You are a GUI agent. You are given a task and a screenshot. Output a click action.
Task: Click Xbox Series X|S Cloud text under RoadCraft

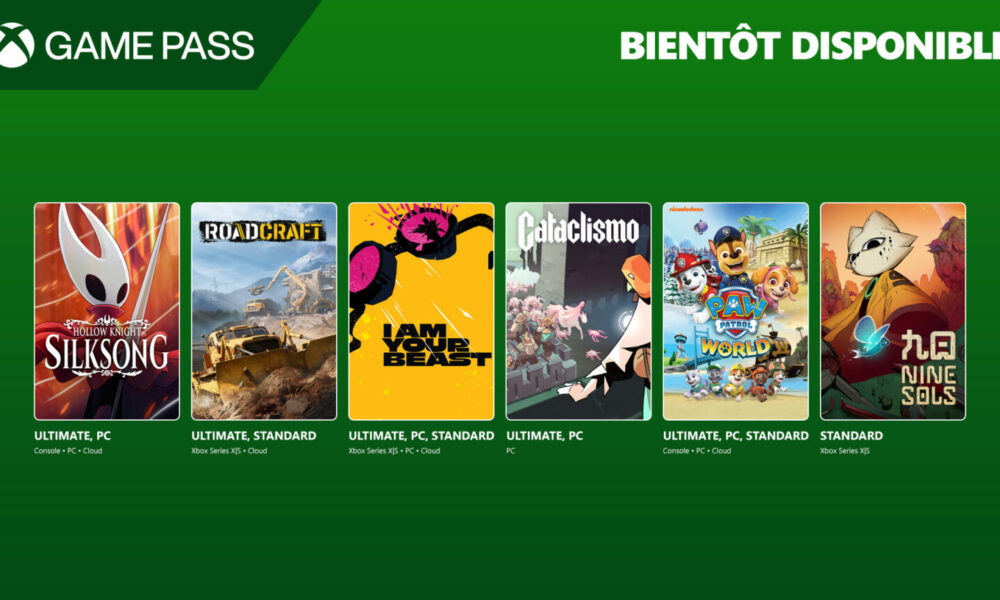click(x=229, y=451)
